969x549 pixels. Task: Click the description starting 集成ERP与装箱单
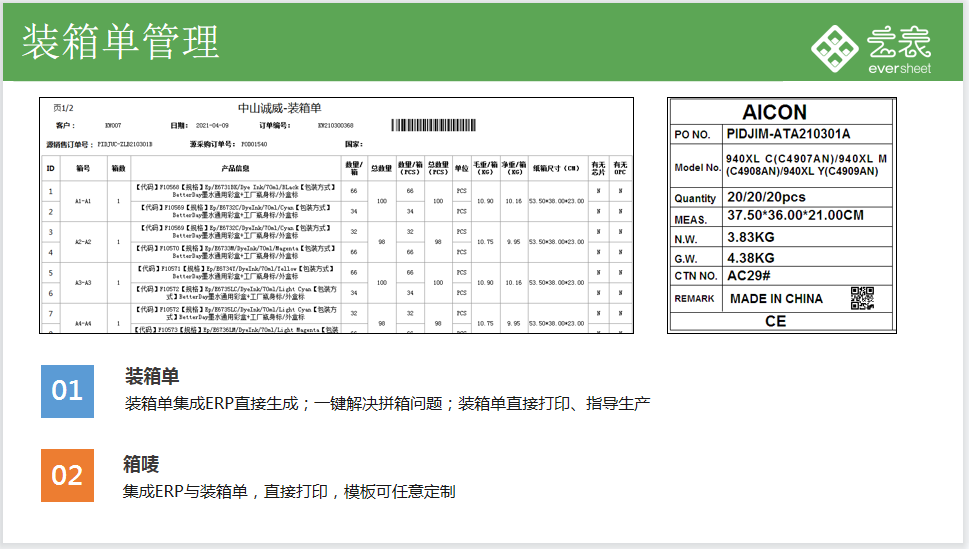[289, 492]
